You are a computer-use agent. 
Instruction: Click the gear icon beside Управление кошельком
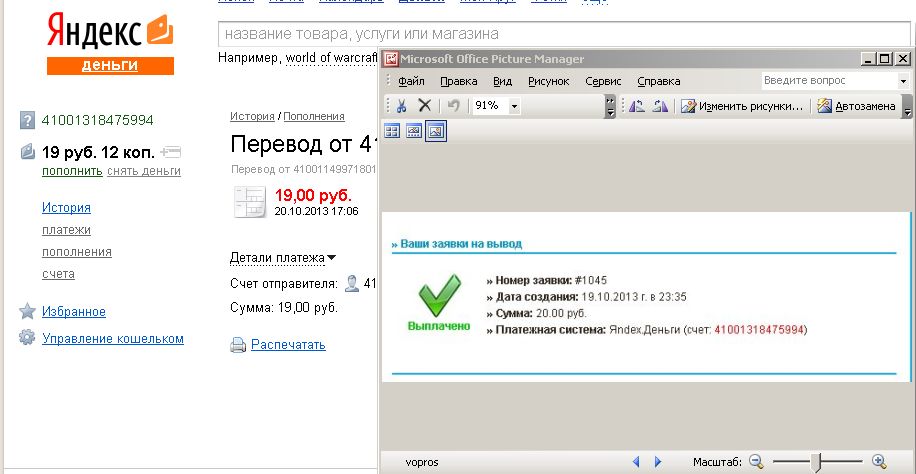pos(27,338)
